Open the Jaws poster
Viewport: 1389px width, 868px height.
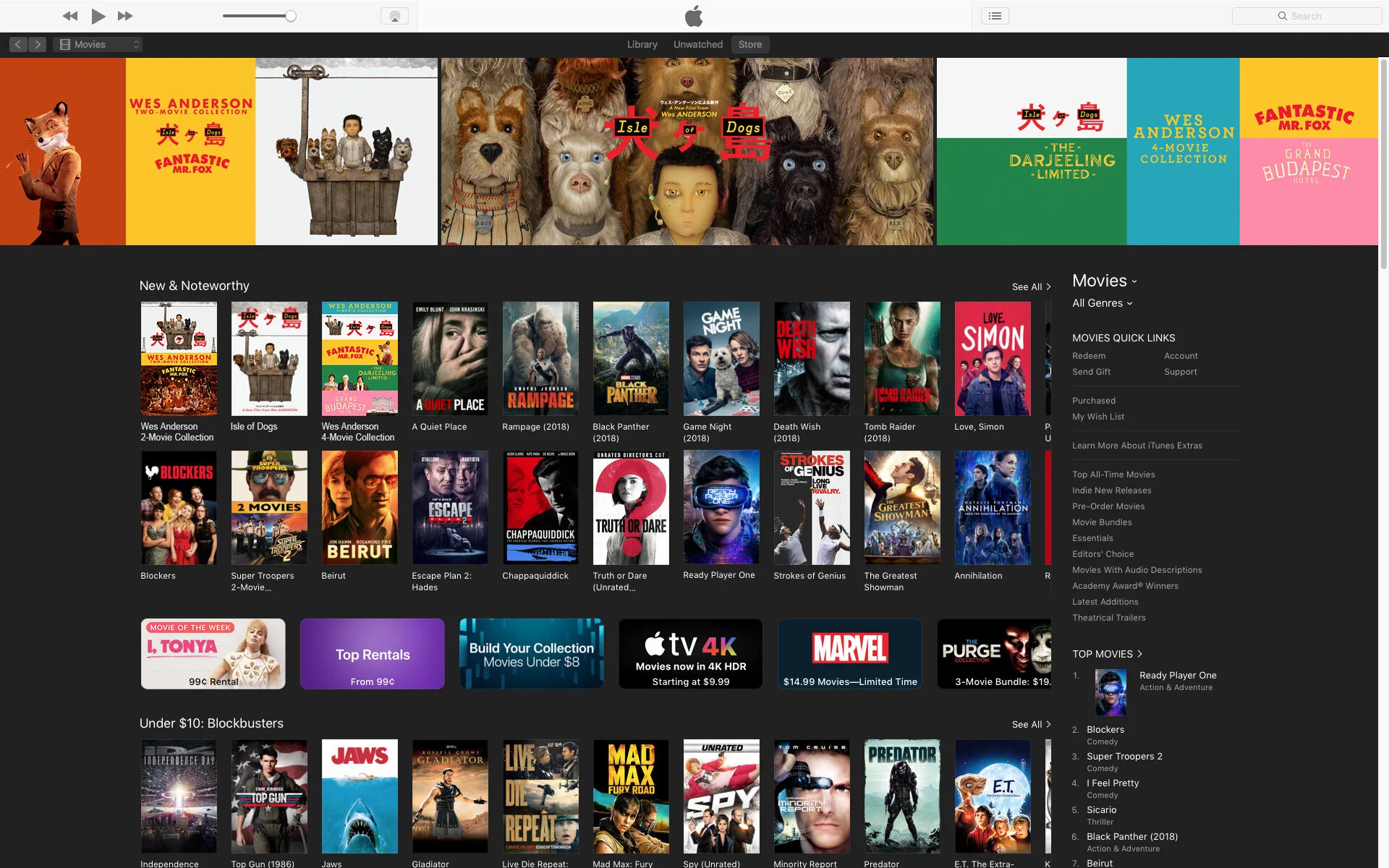click(x=360, y=796)
